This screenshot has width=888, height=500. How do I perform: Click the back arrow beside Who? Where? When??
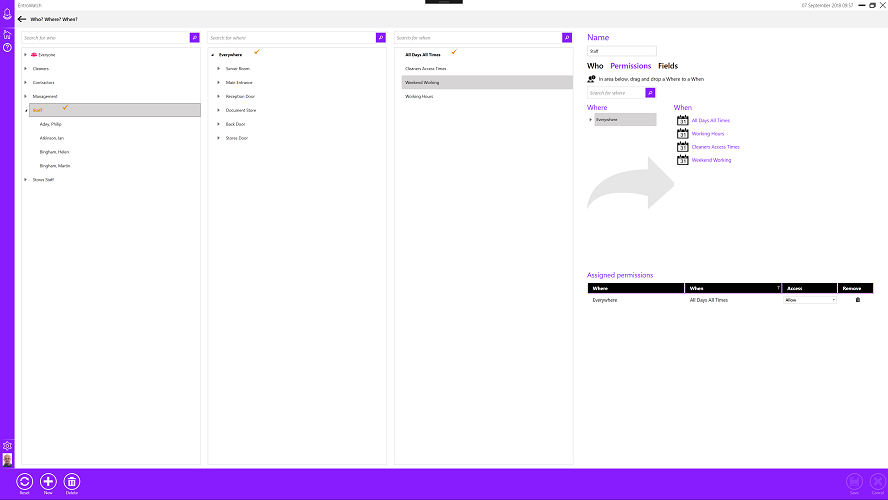click(22, 19)
